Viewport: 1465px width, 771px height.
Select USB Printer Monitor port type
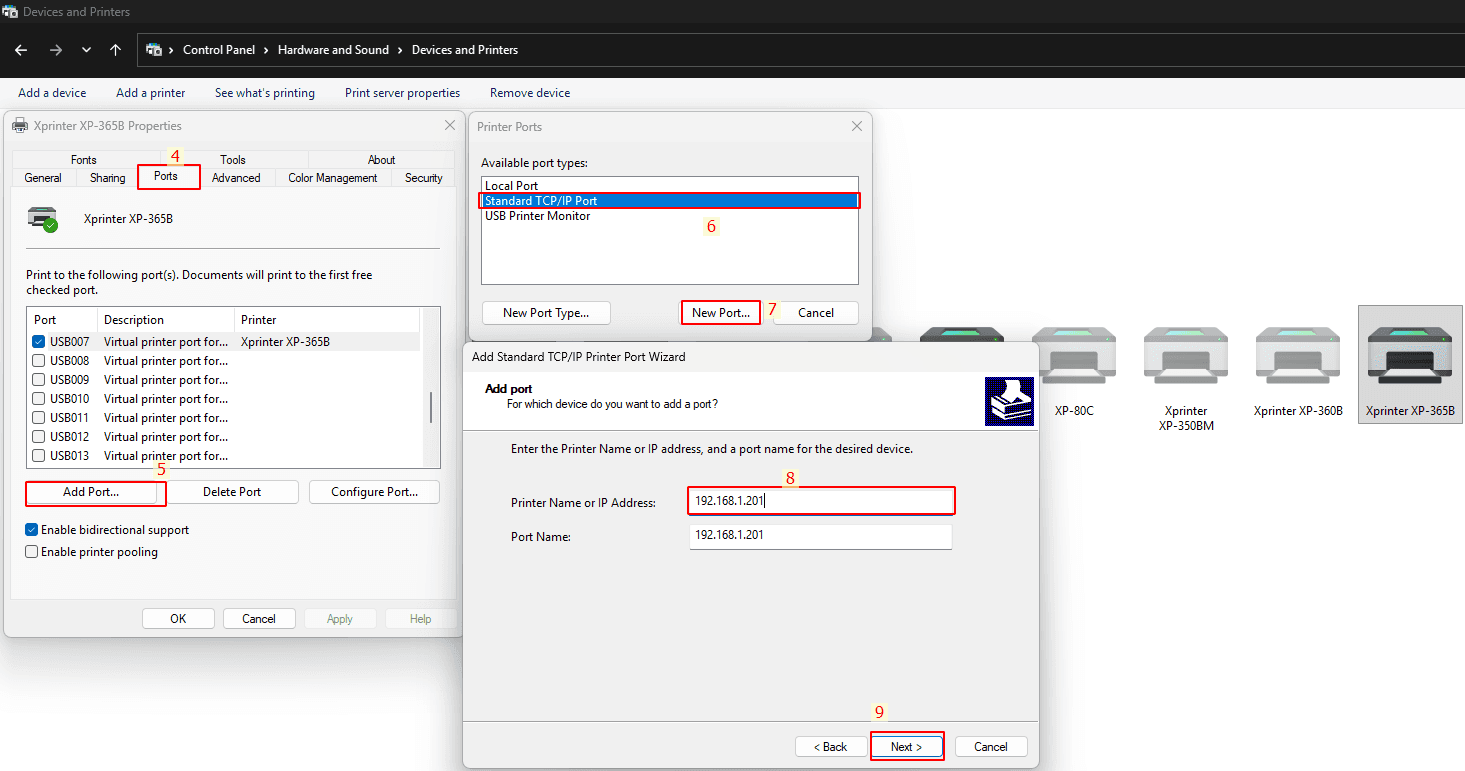pos(670,216)
